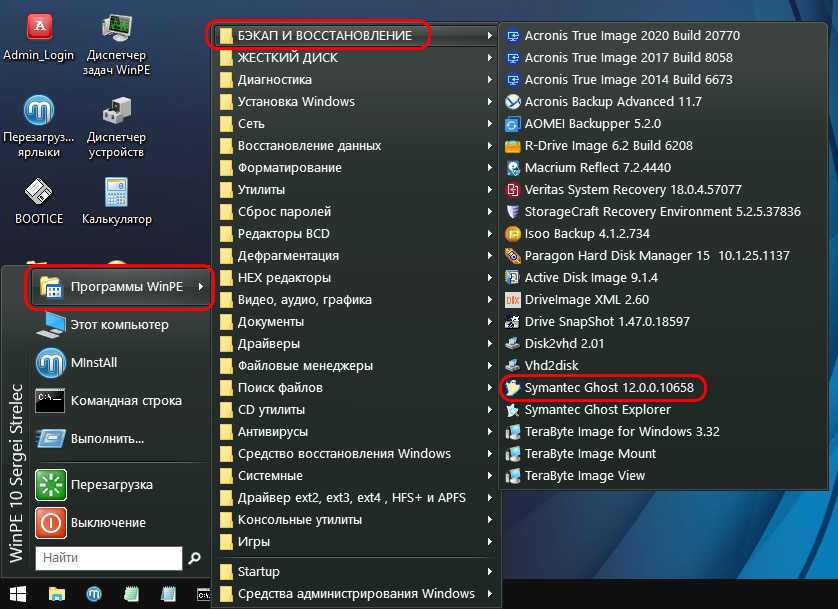Expand ЖЕСТКИЙ ДИСК submenu arrow

[x=490, y=58]
